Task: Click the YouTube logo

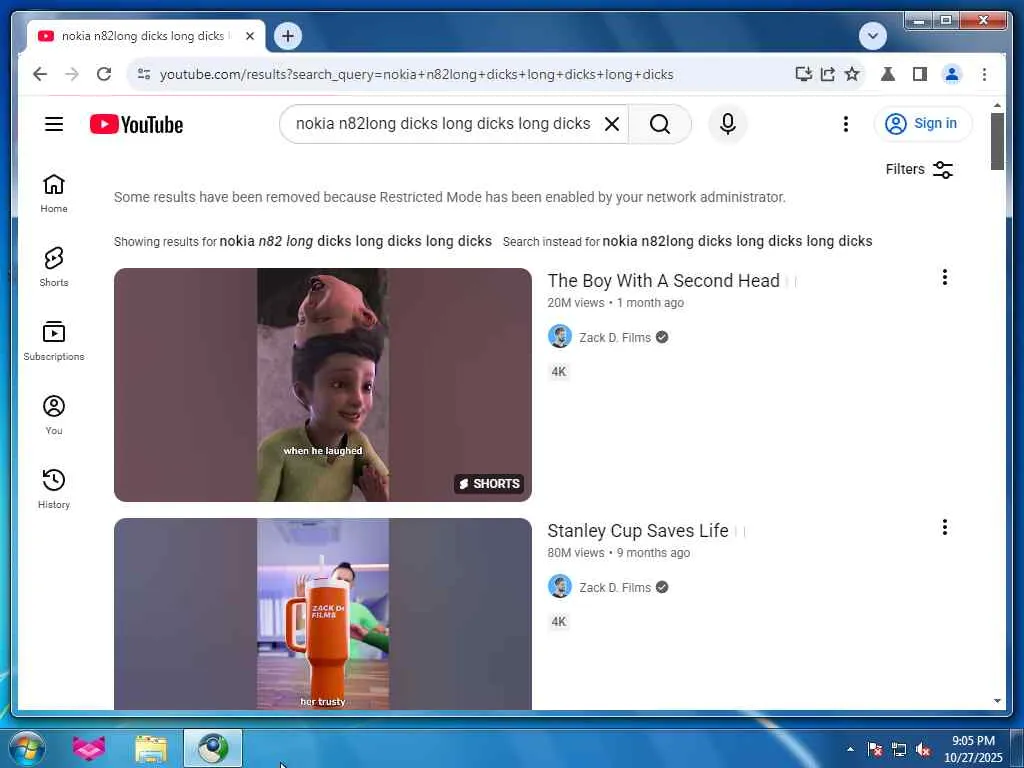Action: (x=136, y=124)
